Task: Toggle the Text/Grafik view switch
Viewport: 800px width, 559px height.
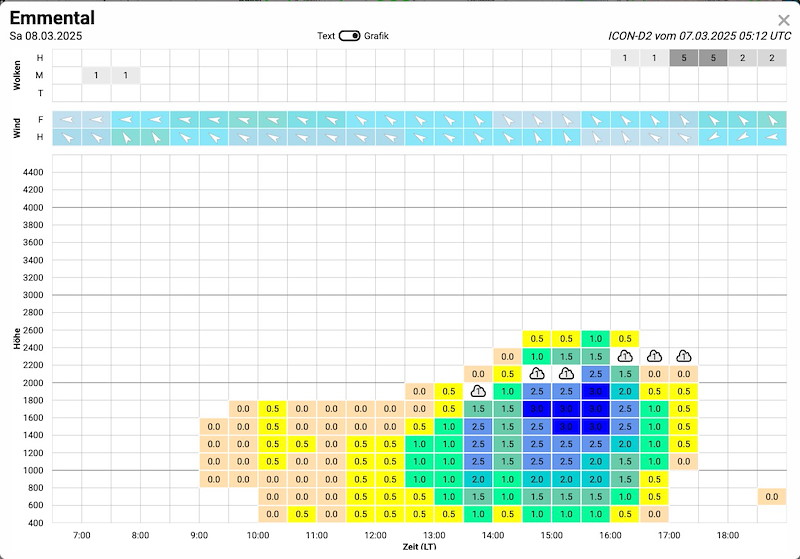Action: (x=349, y=36)
